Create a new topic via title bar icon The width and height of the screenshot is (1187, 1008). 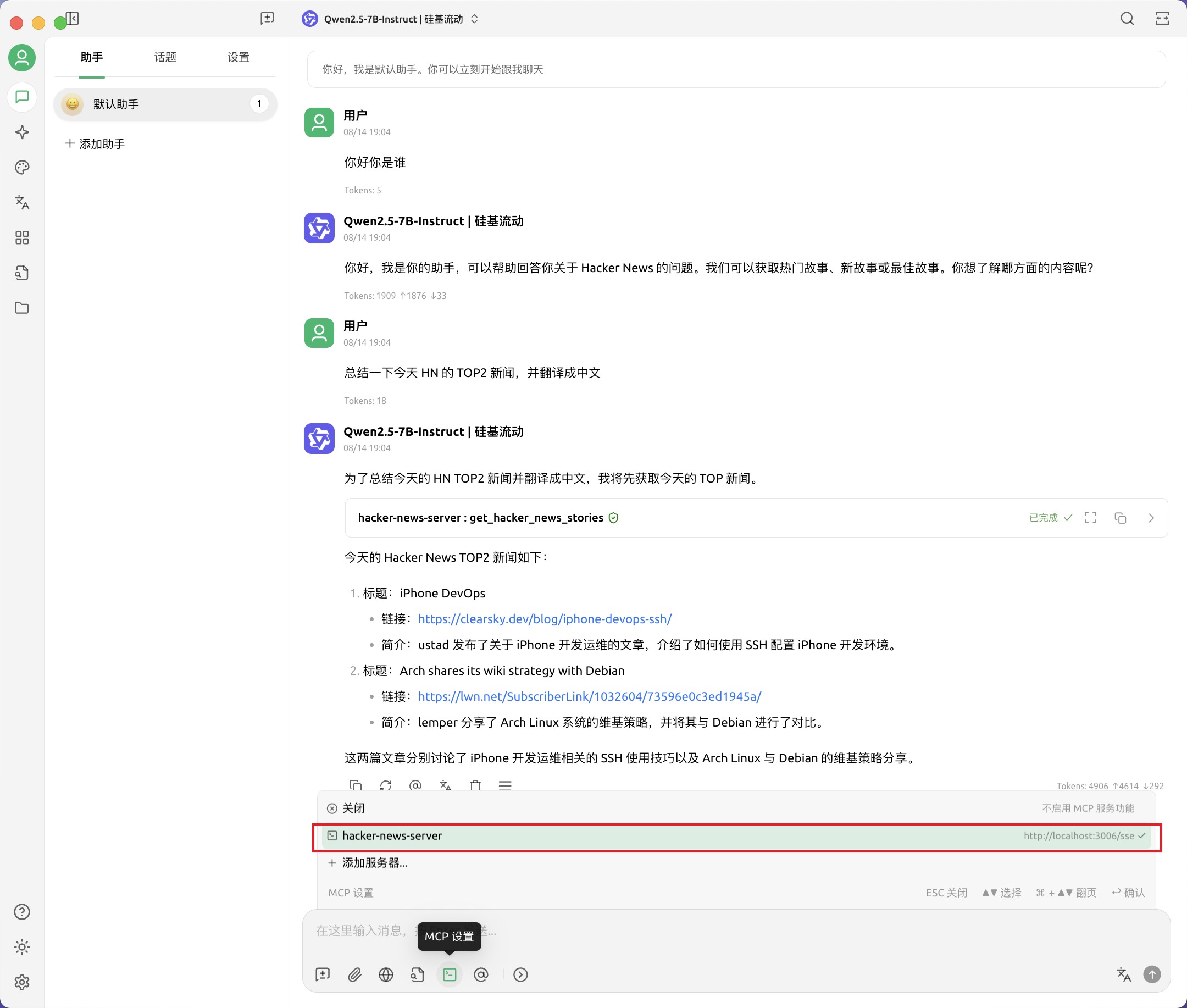(x=267, y=18)
